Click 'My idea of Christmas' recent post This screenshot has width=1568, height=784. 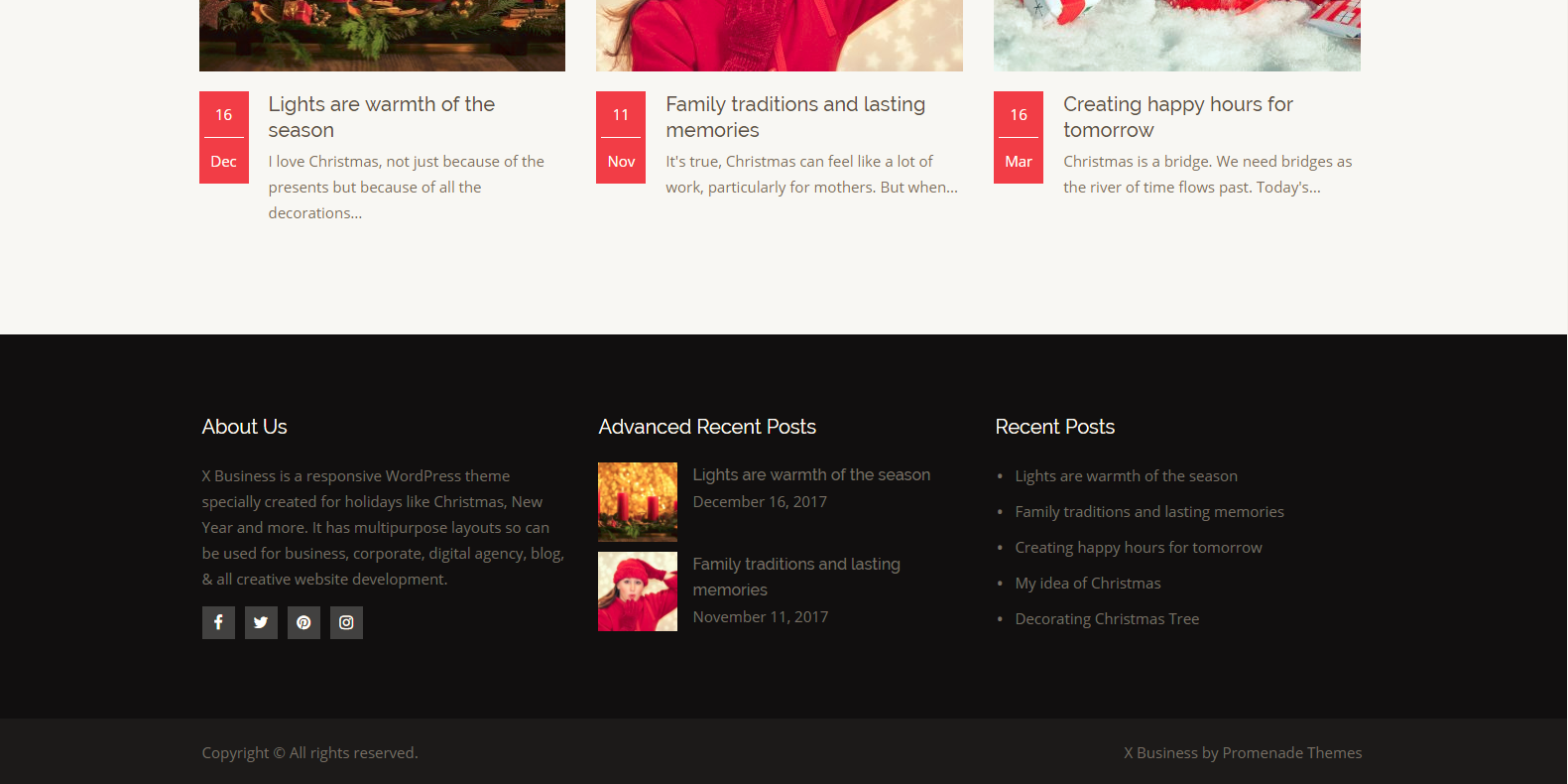(1087, 584)
